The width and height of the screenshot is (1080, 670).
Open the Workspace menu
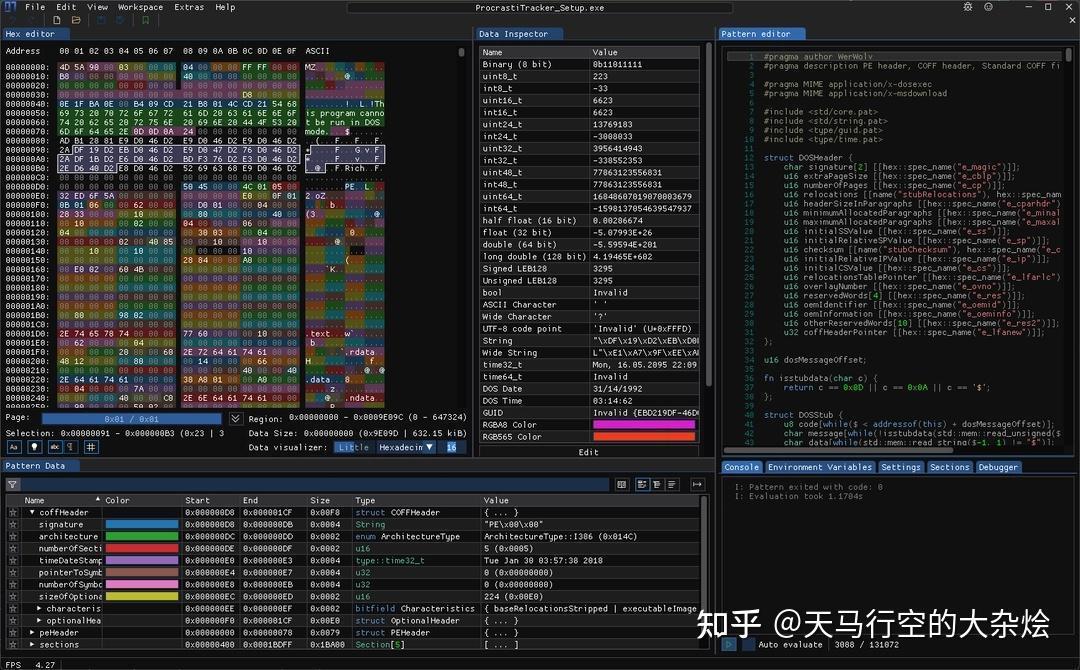[140, 7]
